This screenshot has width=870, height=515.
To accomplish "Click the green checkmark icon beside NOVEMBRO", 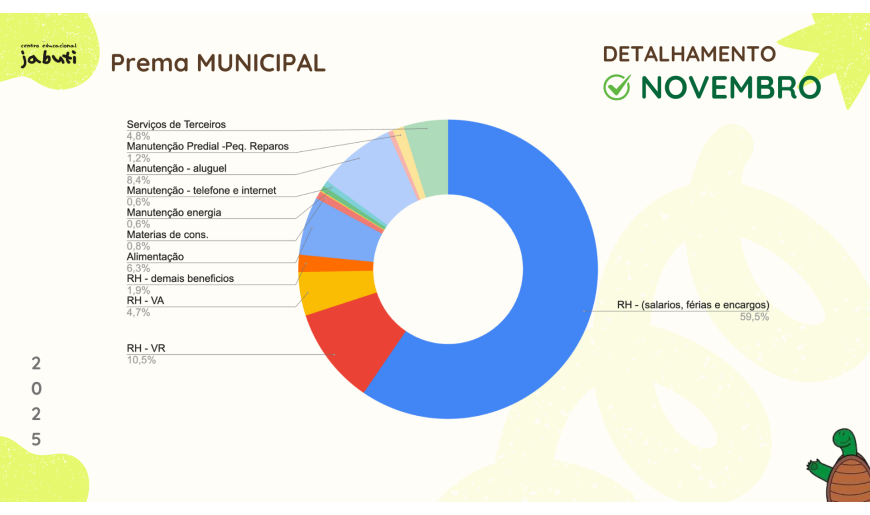I will [x=617, y=88].
